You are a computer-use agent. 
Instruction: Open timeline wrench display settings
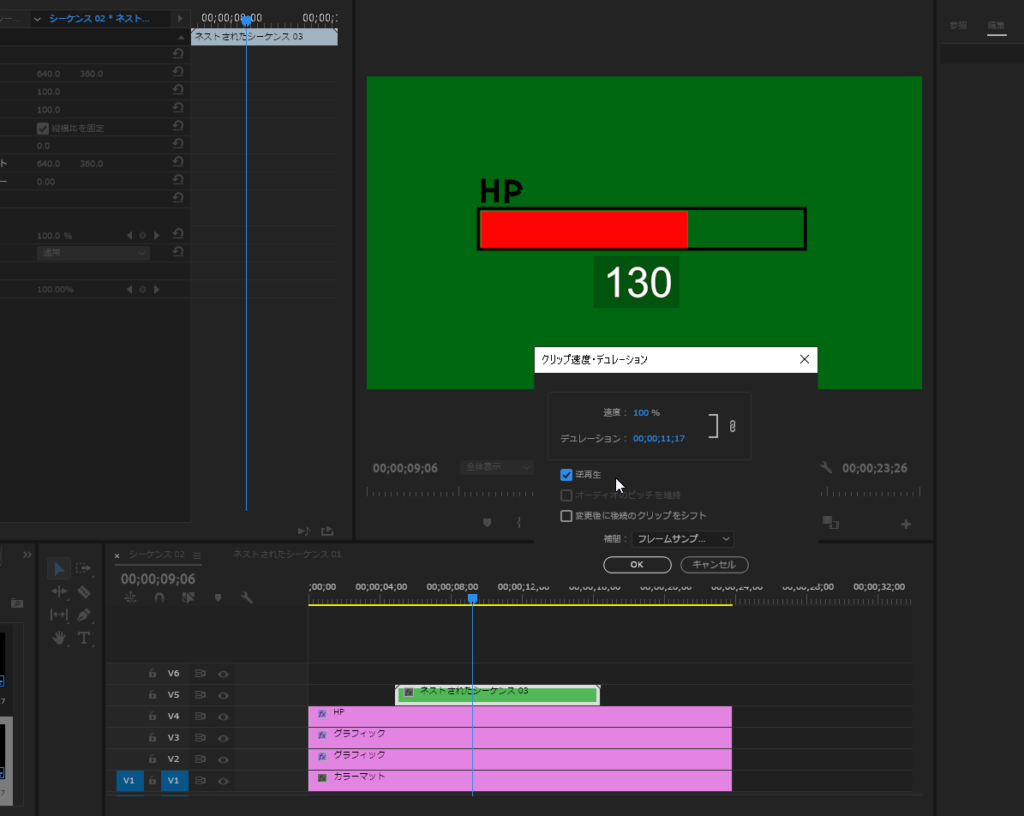click(x=246, y=597)
